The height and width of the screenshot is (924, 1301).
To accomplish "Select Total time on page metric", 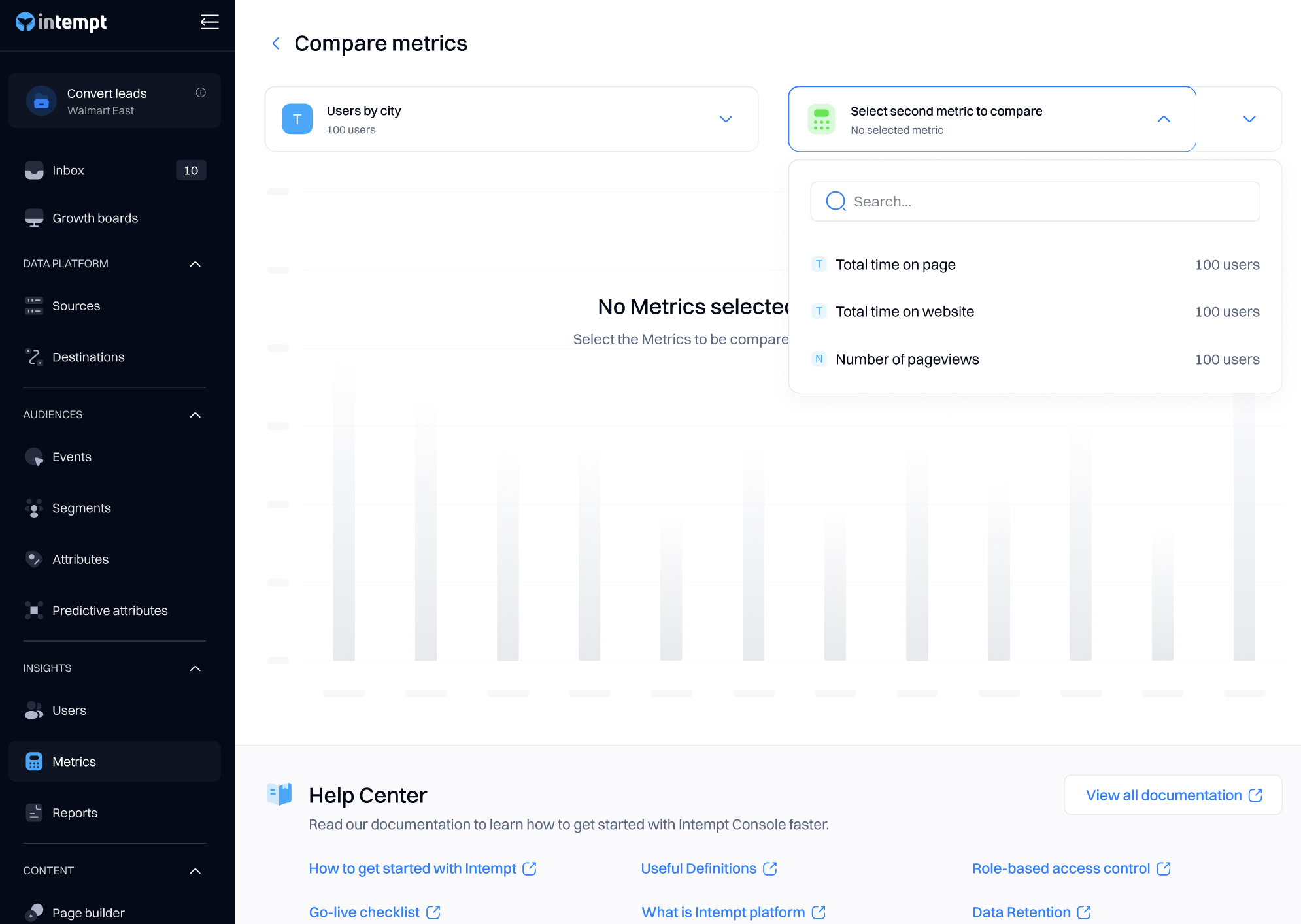I will click(x=895, y=265).
